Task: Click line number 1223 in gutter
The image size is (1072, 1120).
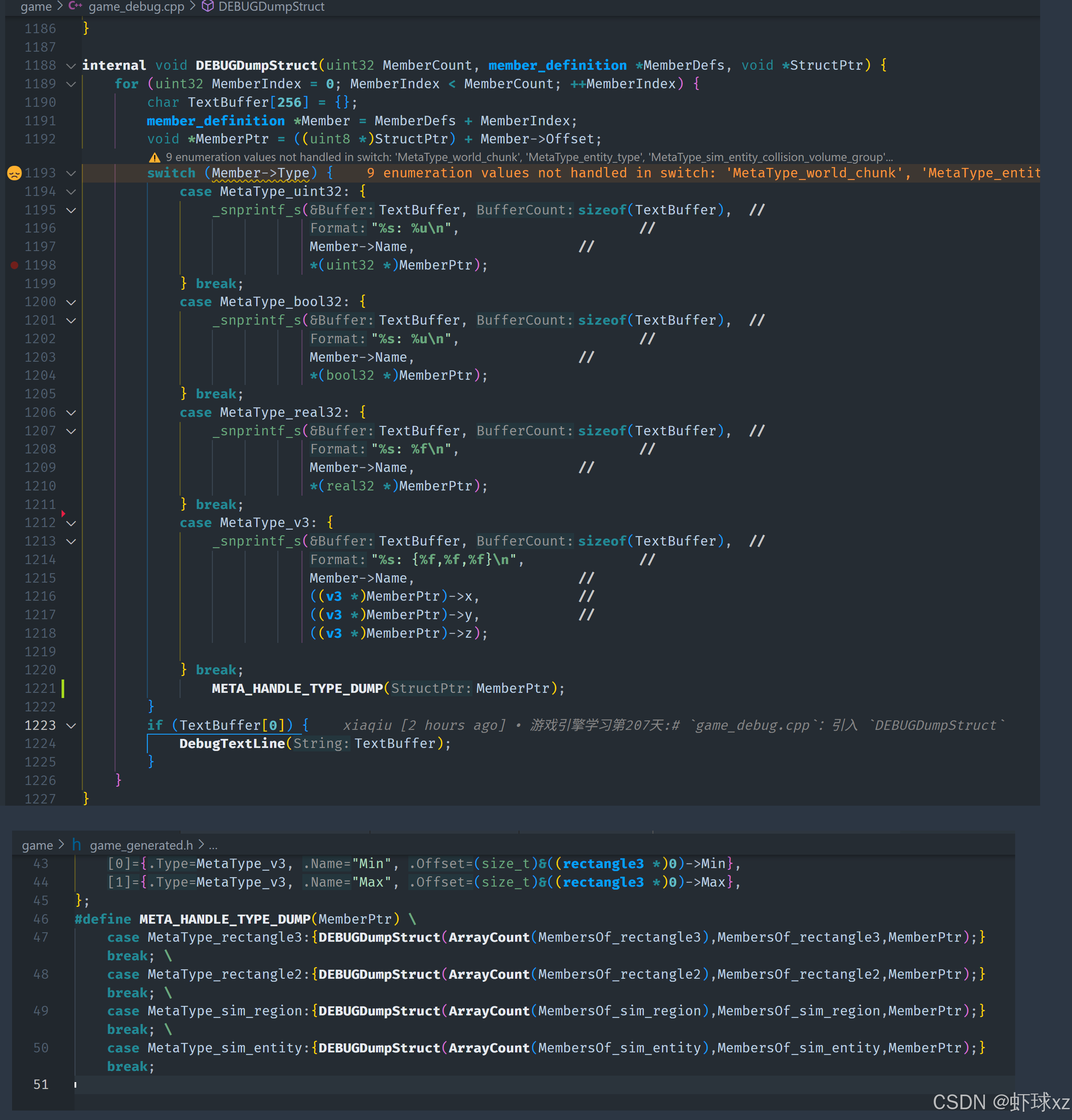Action: [x=40, y=725]
